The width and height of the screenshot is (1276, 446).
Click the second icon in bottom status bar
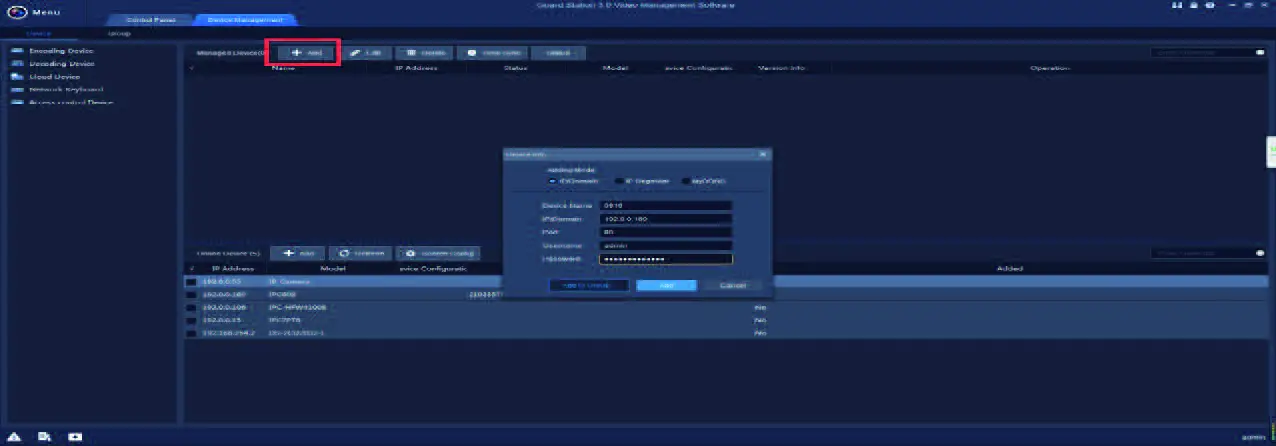pos(44,437)
